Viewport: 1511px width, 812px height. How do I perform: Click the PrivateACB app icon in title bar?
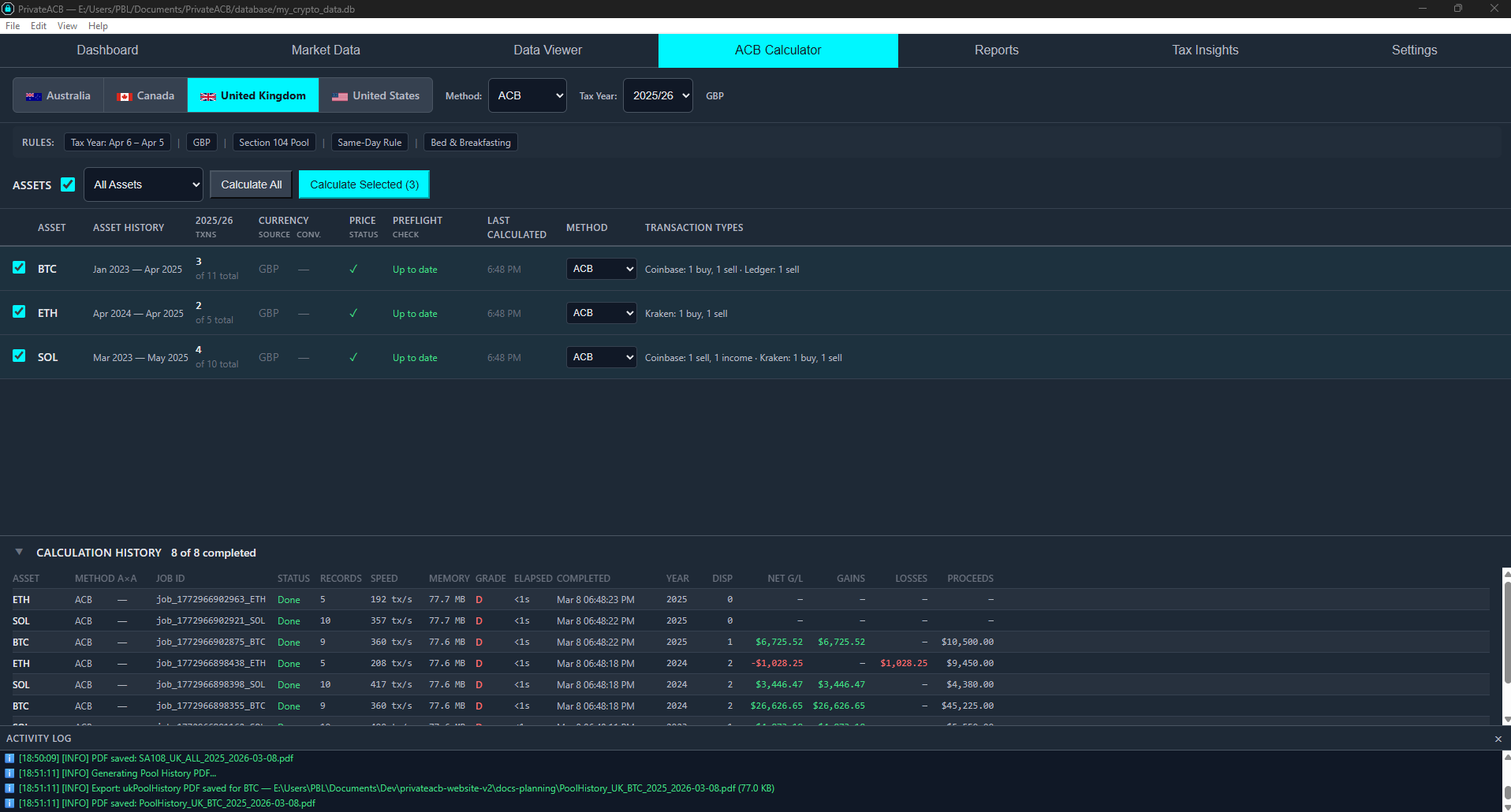pos(9,9)
